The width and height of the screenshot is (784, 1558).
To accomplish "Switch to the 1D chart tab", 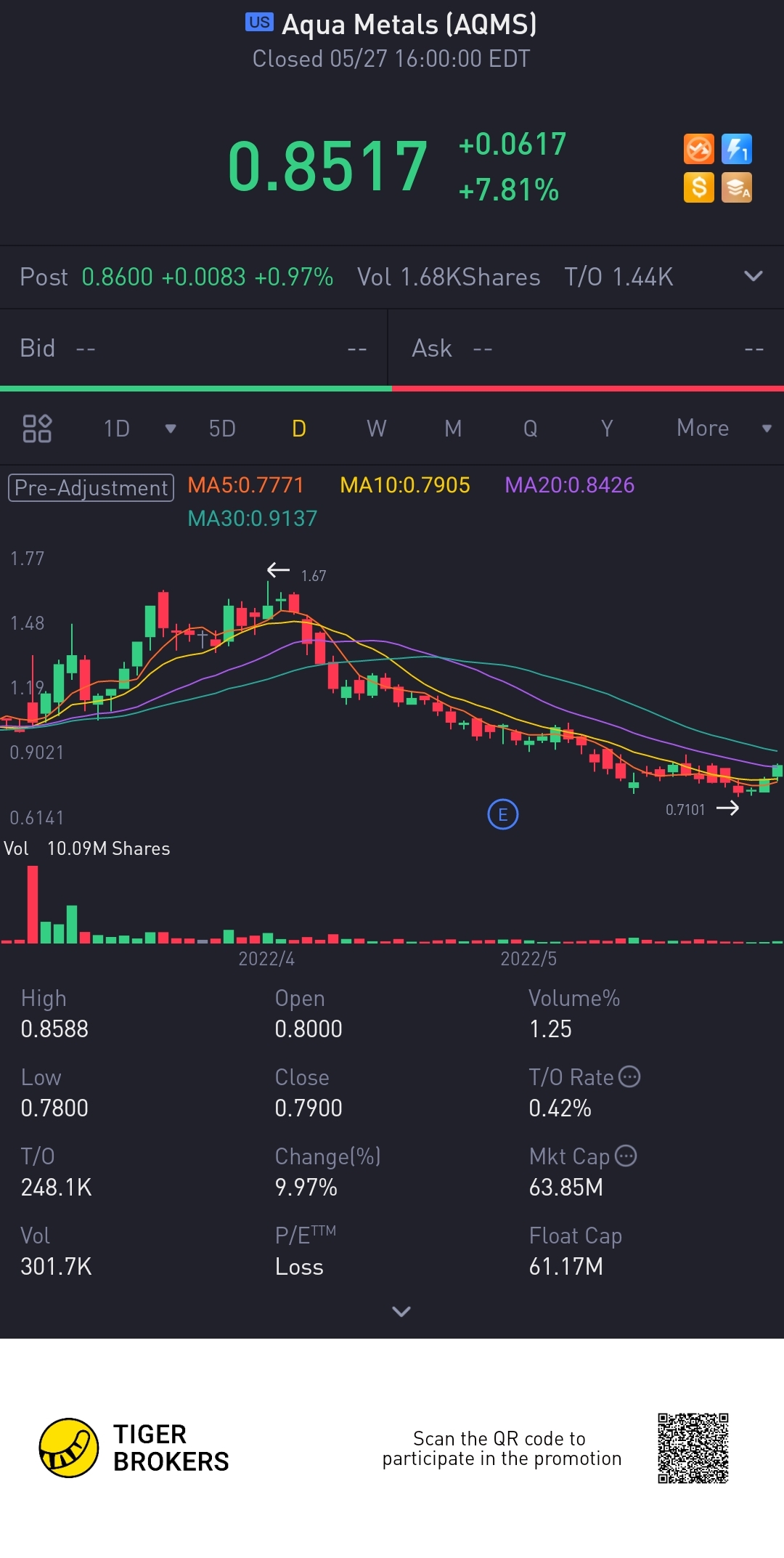I will pos(117,429).
